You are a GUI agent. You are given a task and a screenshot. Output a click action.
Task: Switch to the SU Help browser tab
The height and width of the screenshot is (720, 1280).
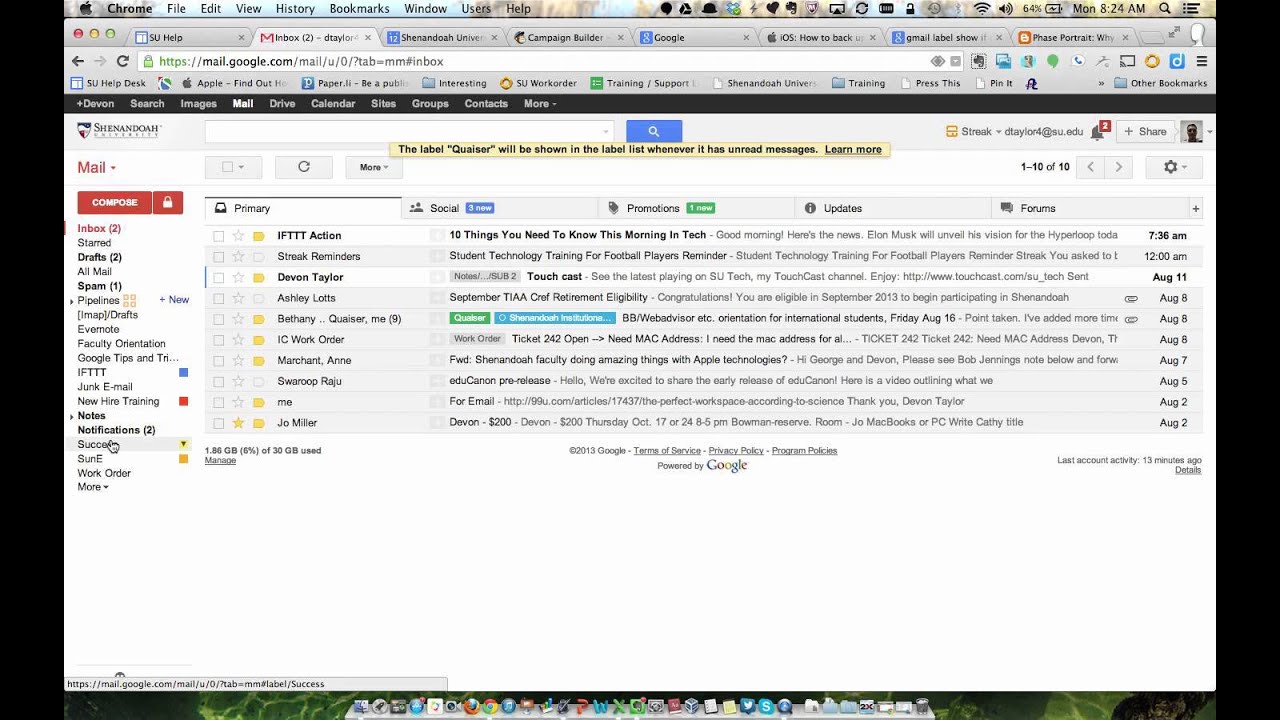189,37
